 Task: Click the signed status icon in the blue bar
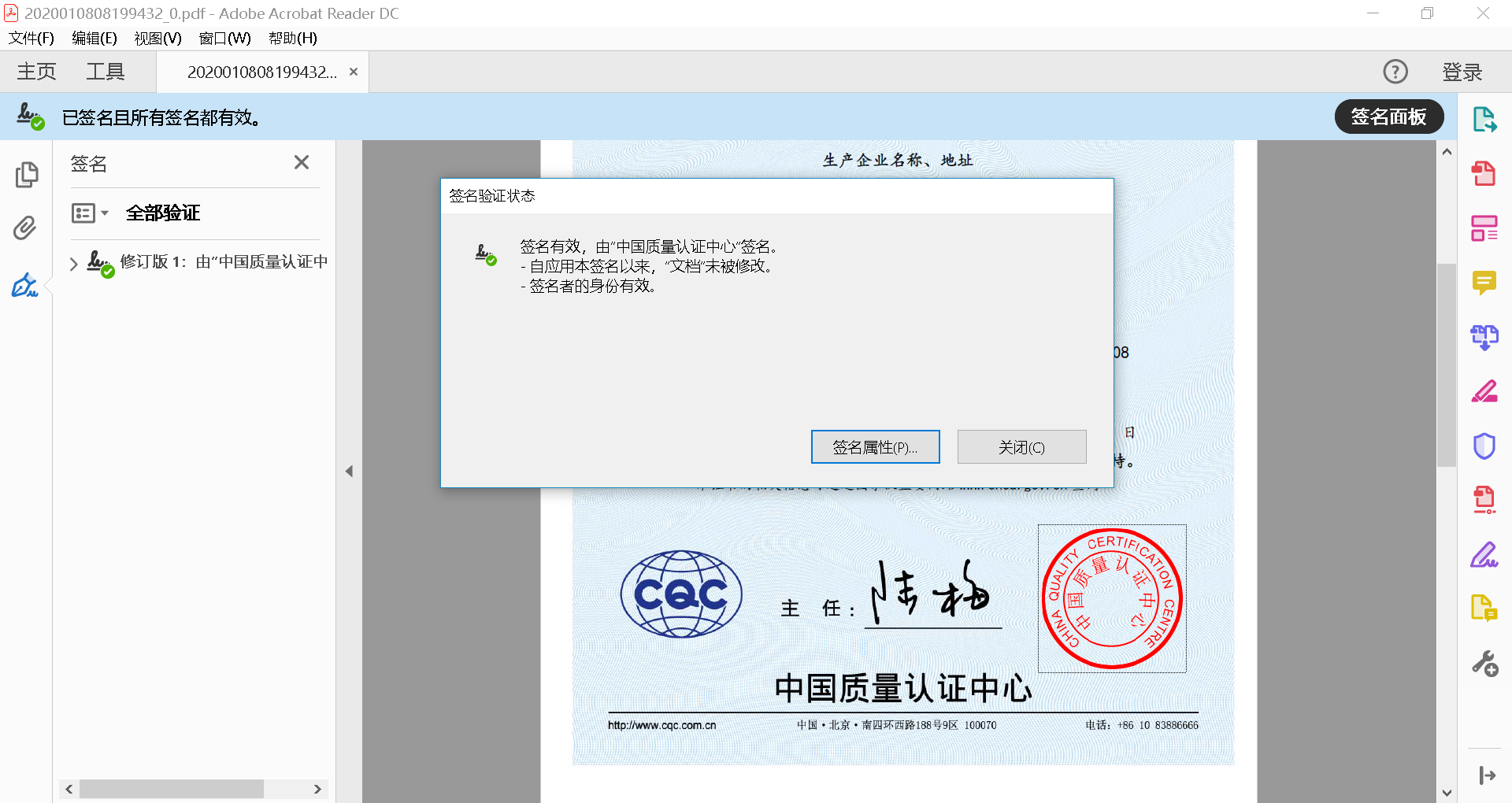coord(31,117)
